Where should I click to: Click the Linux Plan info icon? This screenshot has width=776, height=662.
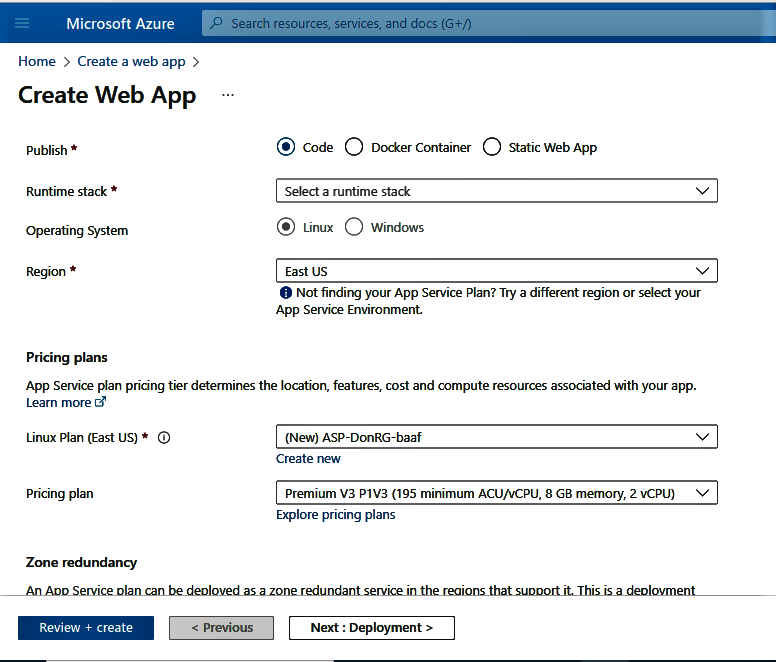[165, 437]
